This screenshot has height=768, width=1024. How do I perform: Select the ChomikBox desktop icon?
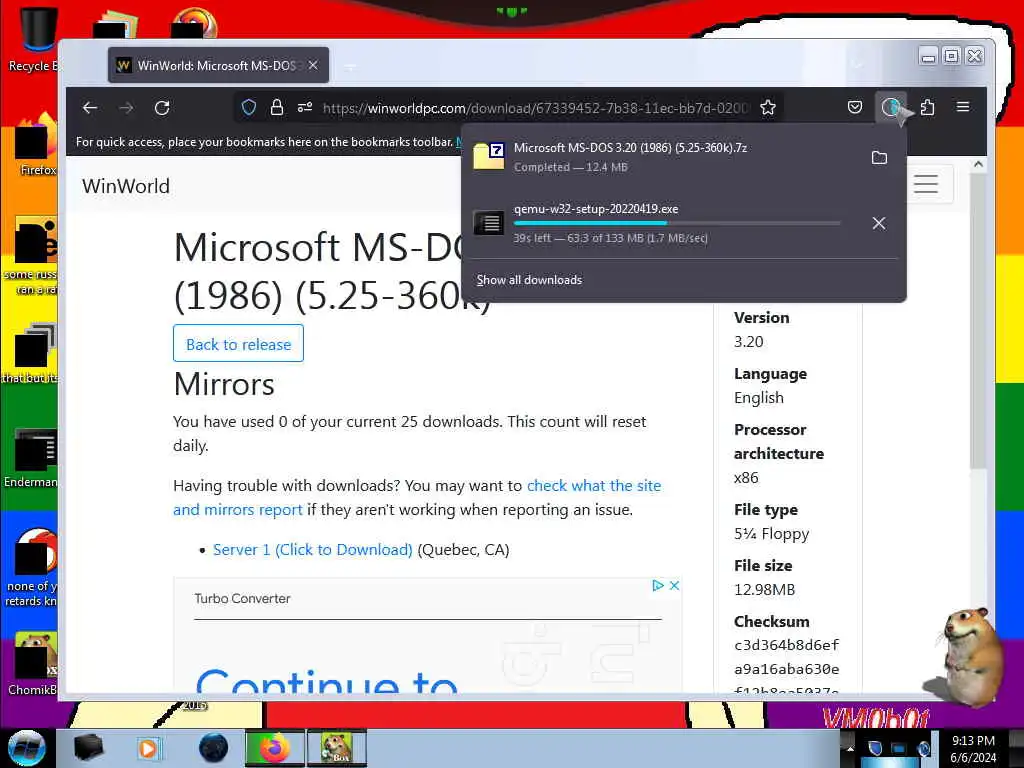point(33,664)
